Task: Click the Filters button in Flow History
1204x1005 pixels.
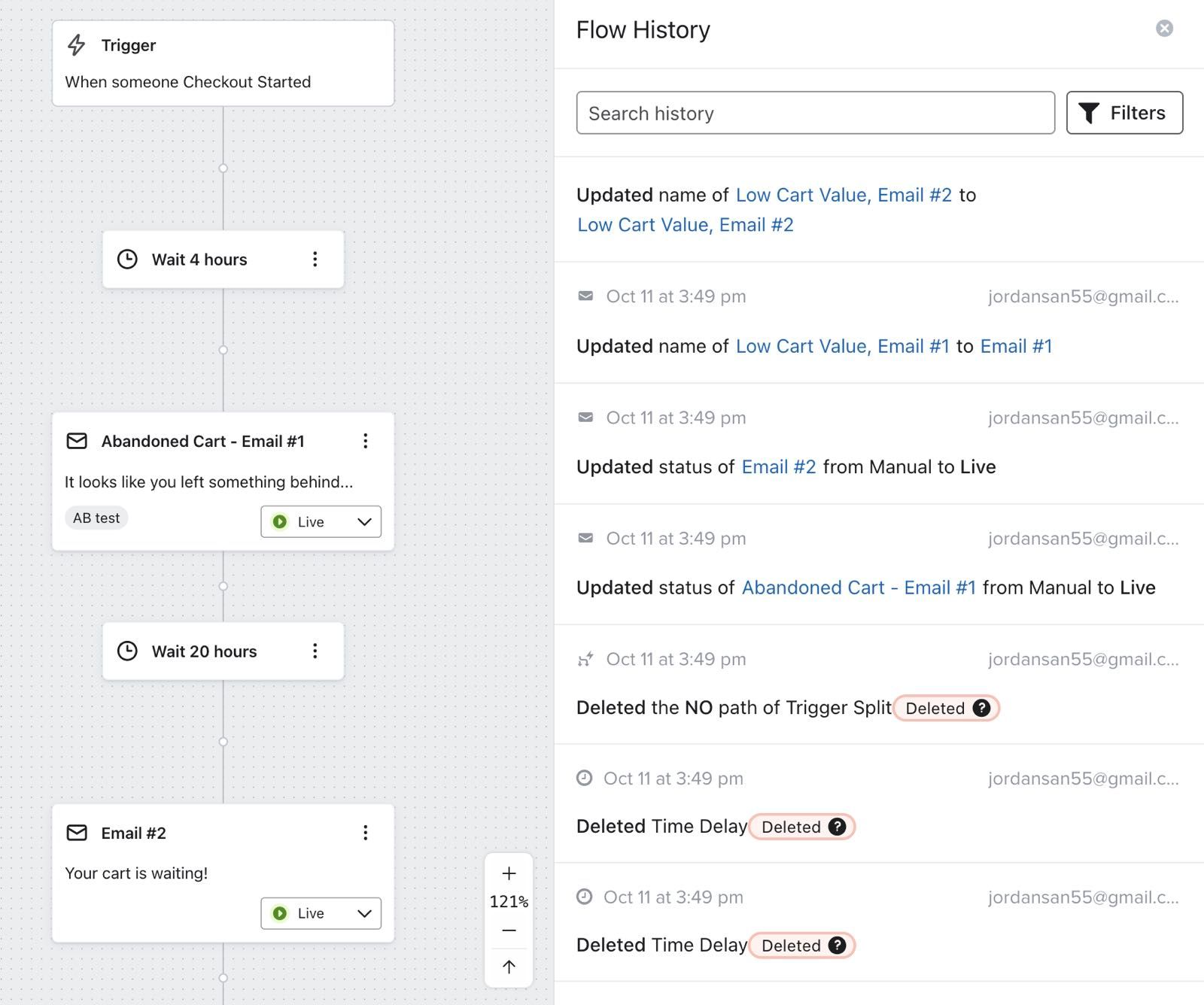Action: point(1124,112)
